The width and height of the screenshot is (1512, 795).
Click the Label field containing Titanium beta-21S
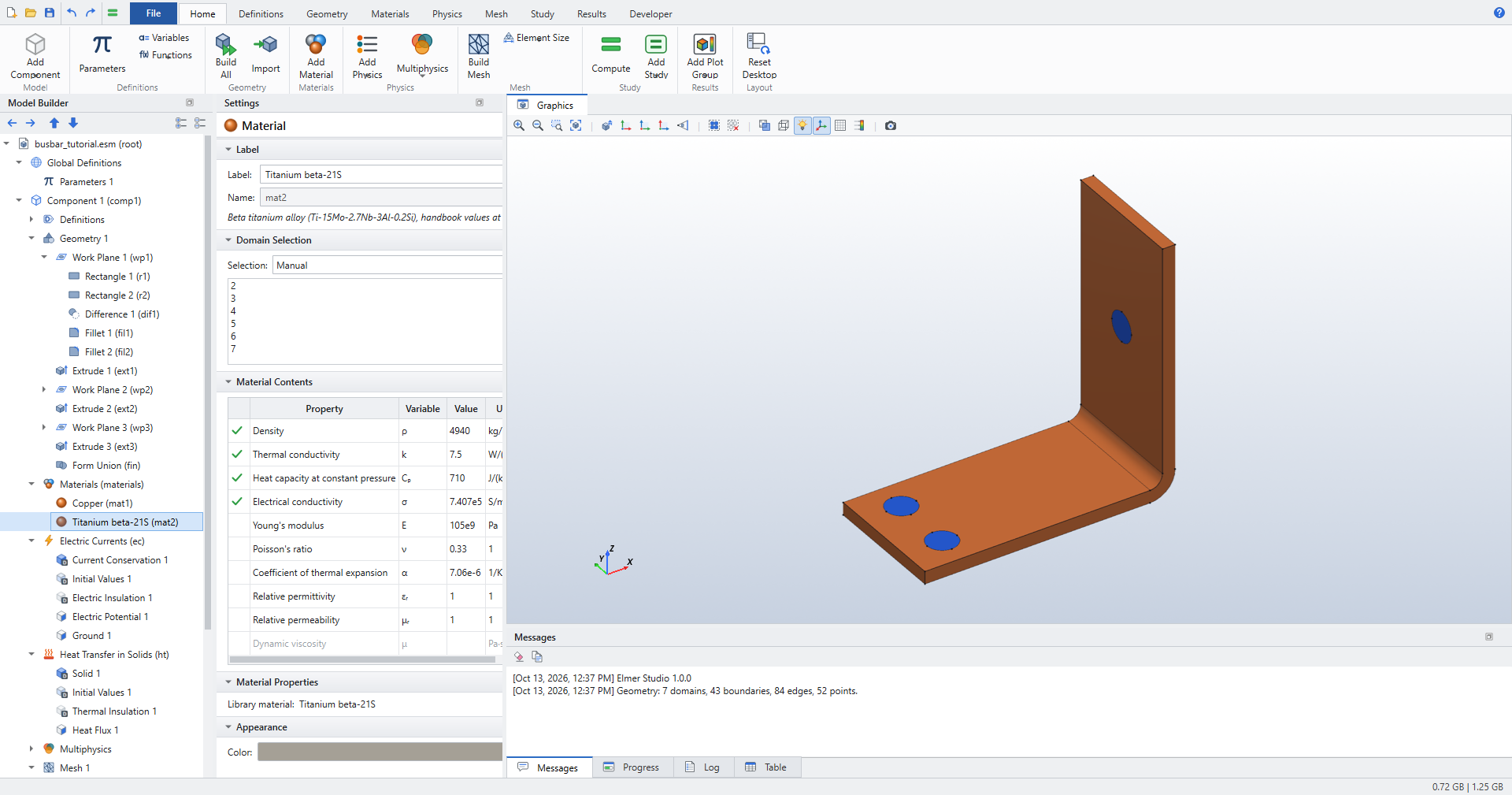point(381,175)
